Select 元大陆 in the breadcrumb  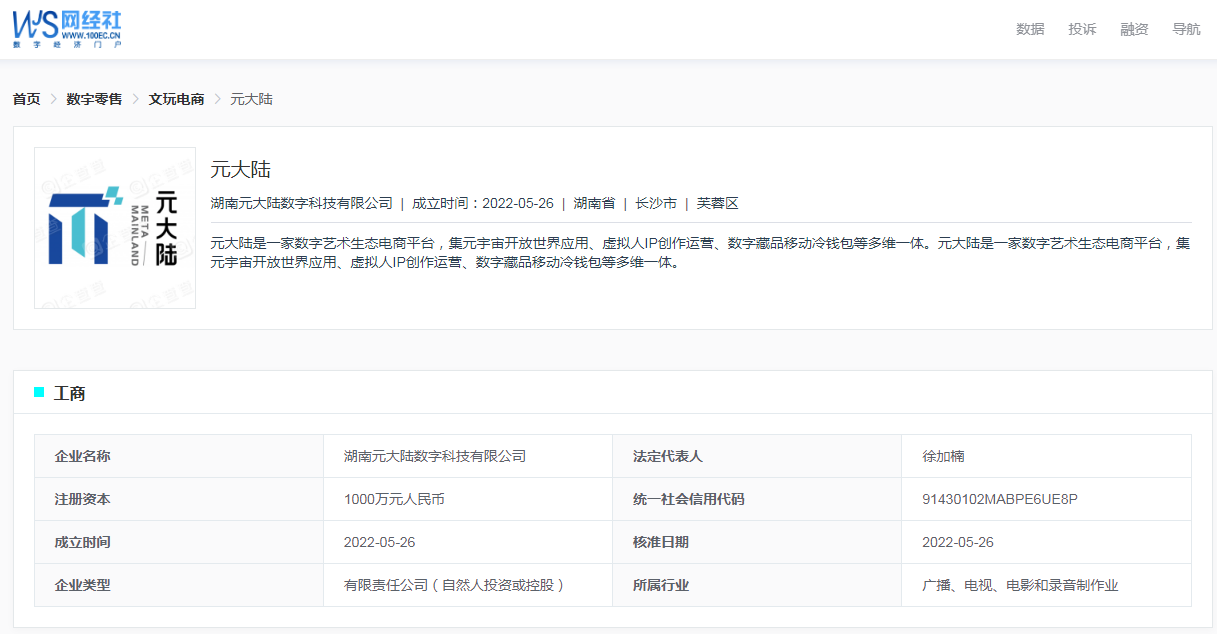[251, 99]
